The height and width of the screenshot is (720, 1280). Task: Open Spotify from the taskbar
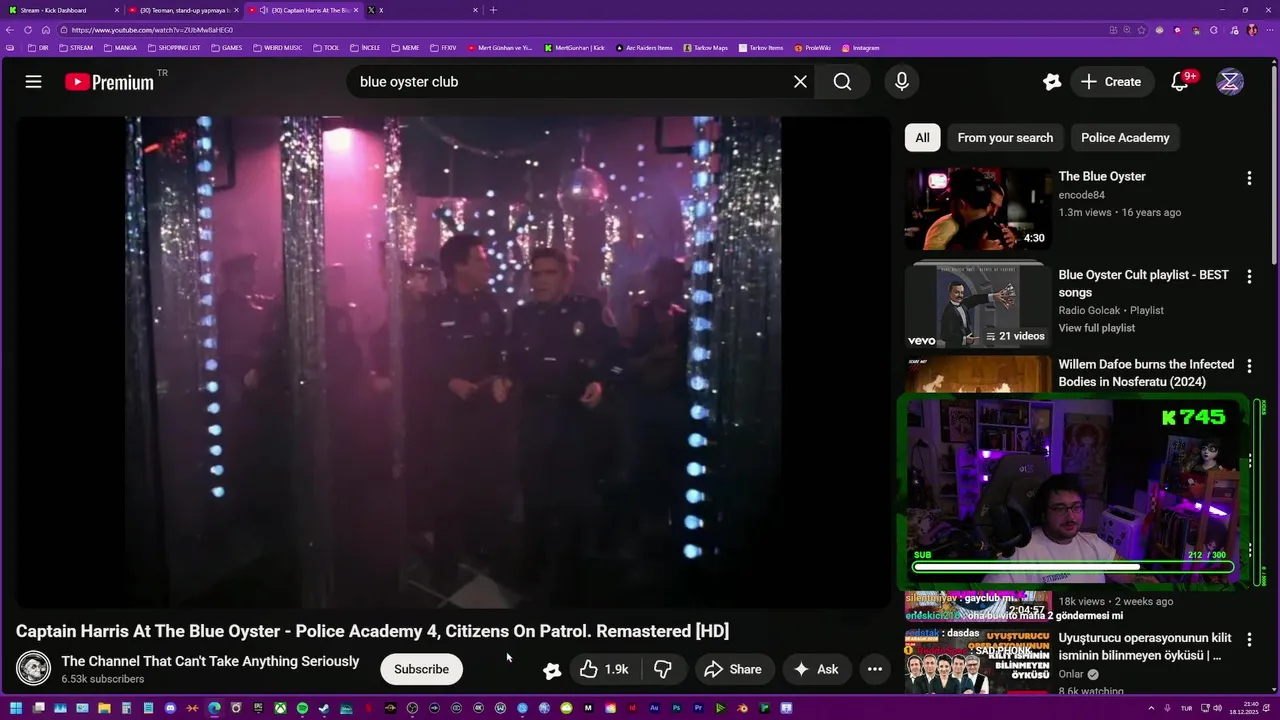(x=302, y=709)
